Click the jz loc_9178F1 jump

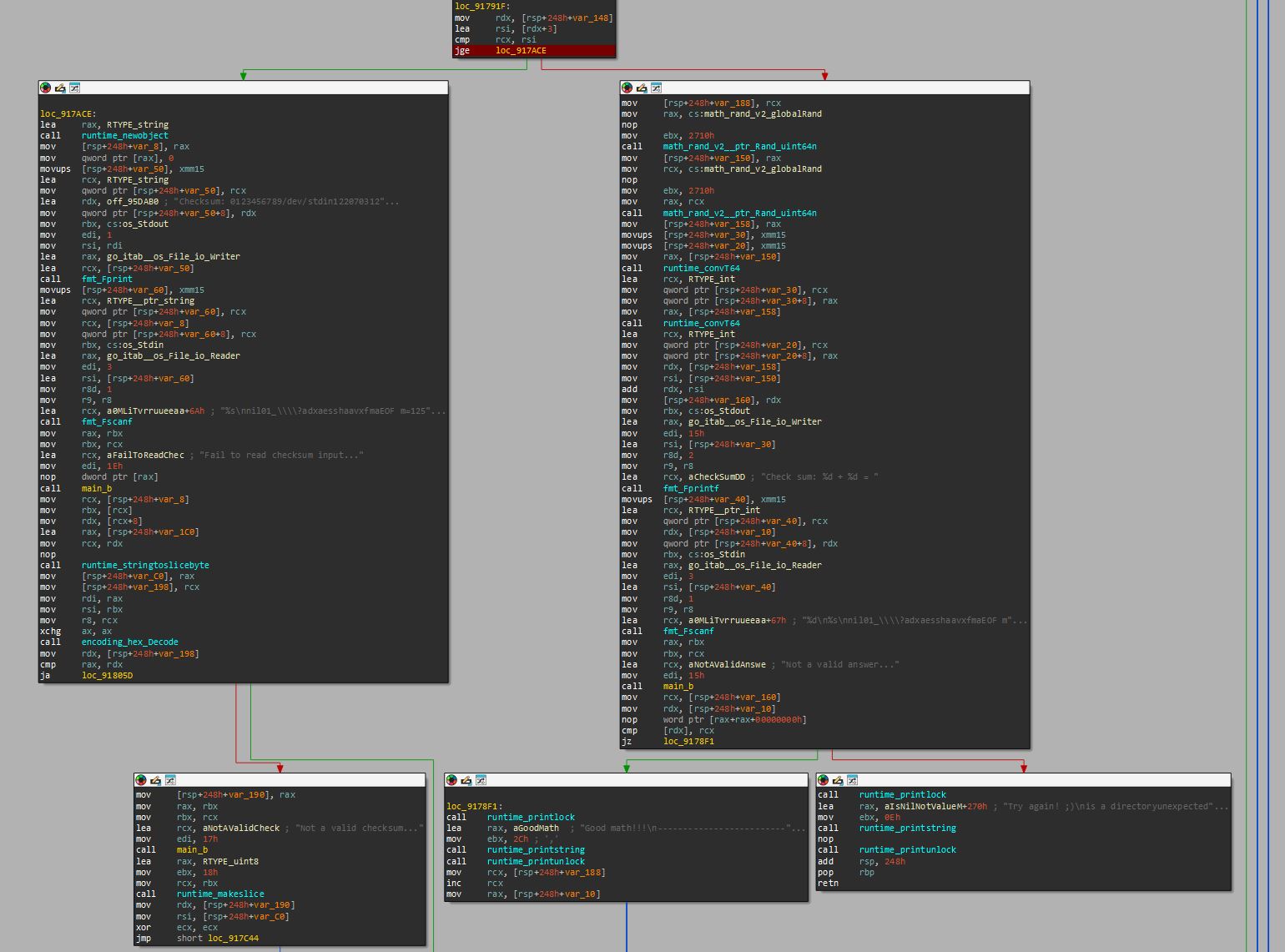668,741
